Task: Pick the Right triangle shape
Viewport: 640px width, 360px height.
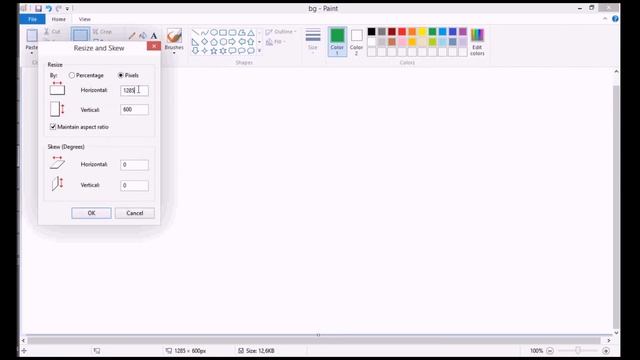Action: pyautogui.click(x=195, y=42)
